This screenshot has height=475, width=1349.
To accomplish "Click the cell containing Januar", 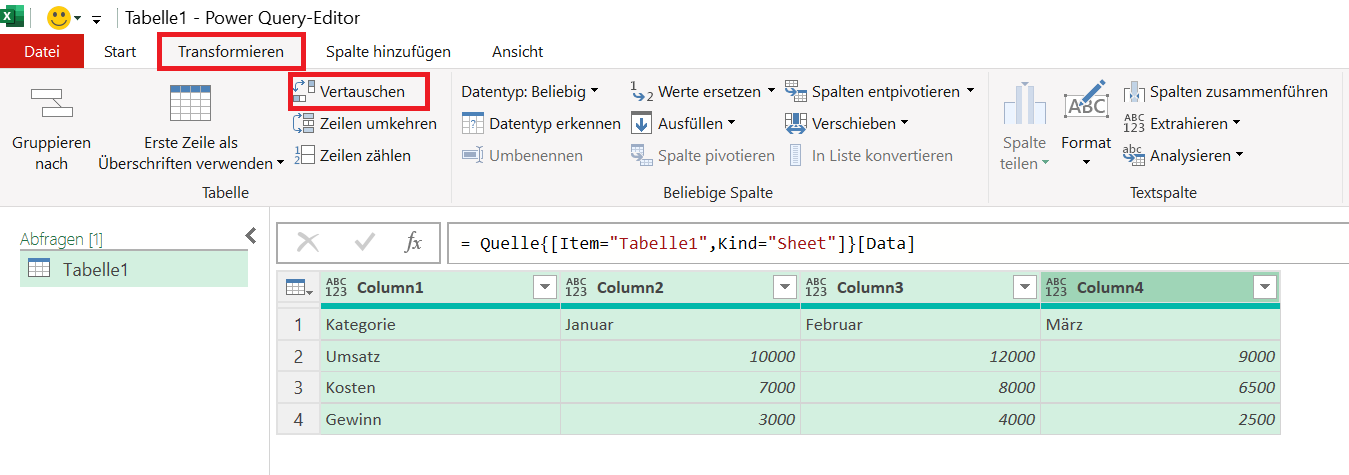I will (681, 325).
